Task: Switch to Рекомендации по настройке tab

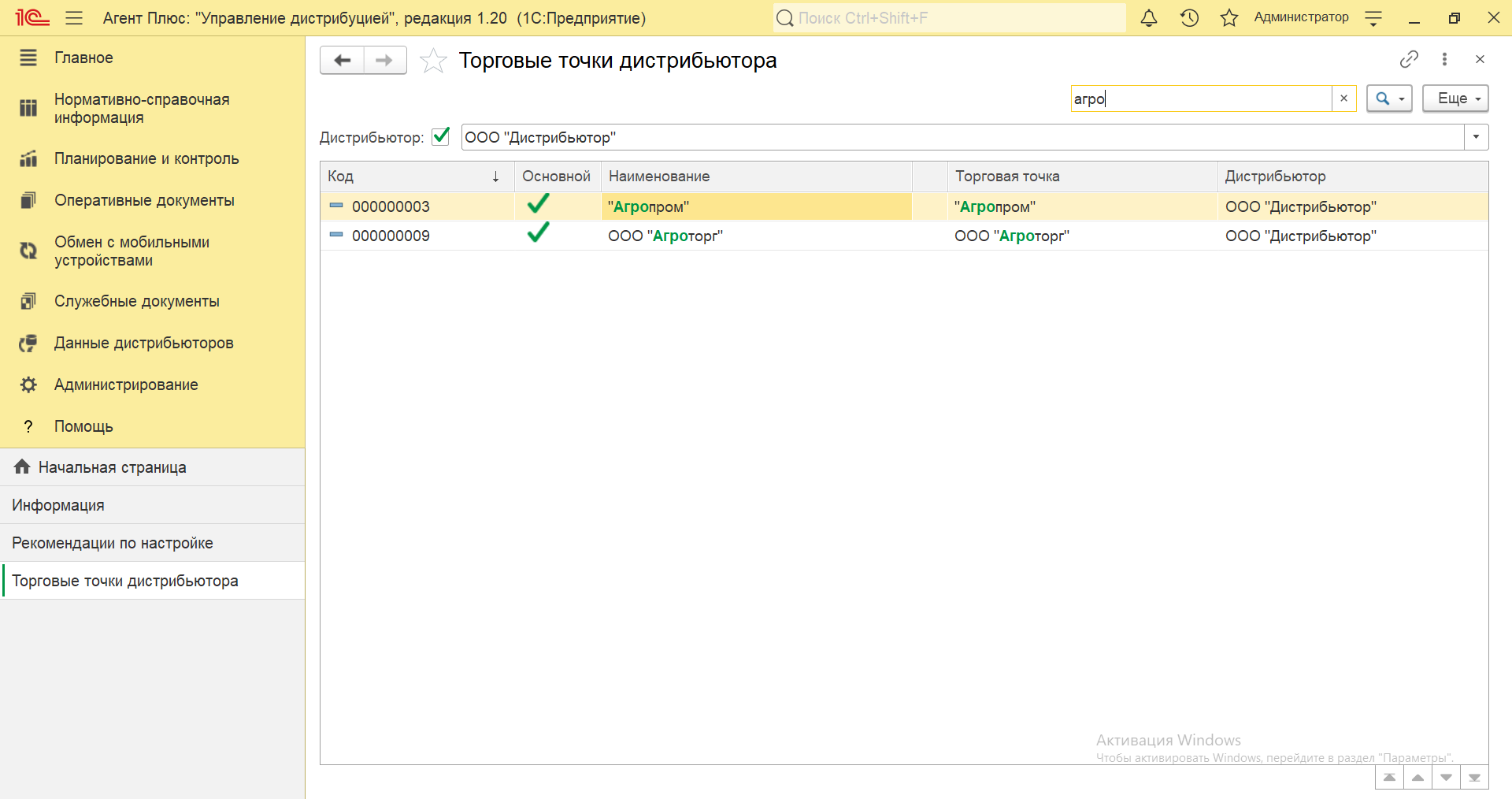Action: pos(152,543)
